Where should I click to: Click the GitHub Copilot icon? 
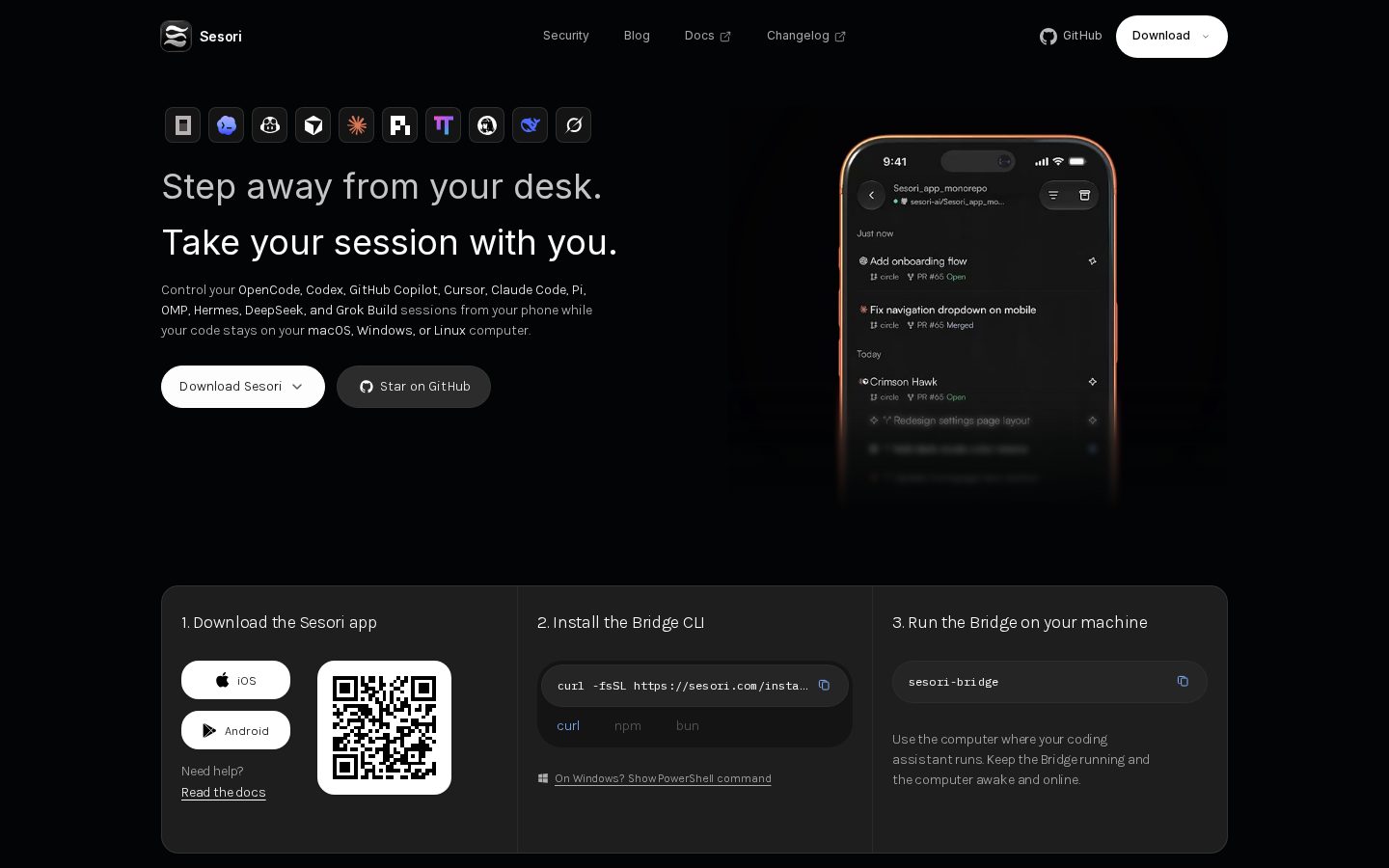(269, 124)
